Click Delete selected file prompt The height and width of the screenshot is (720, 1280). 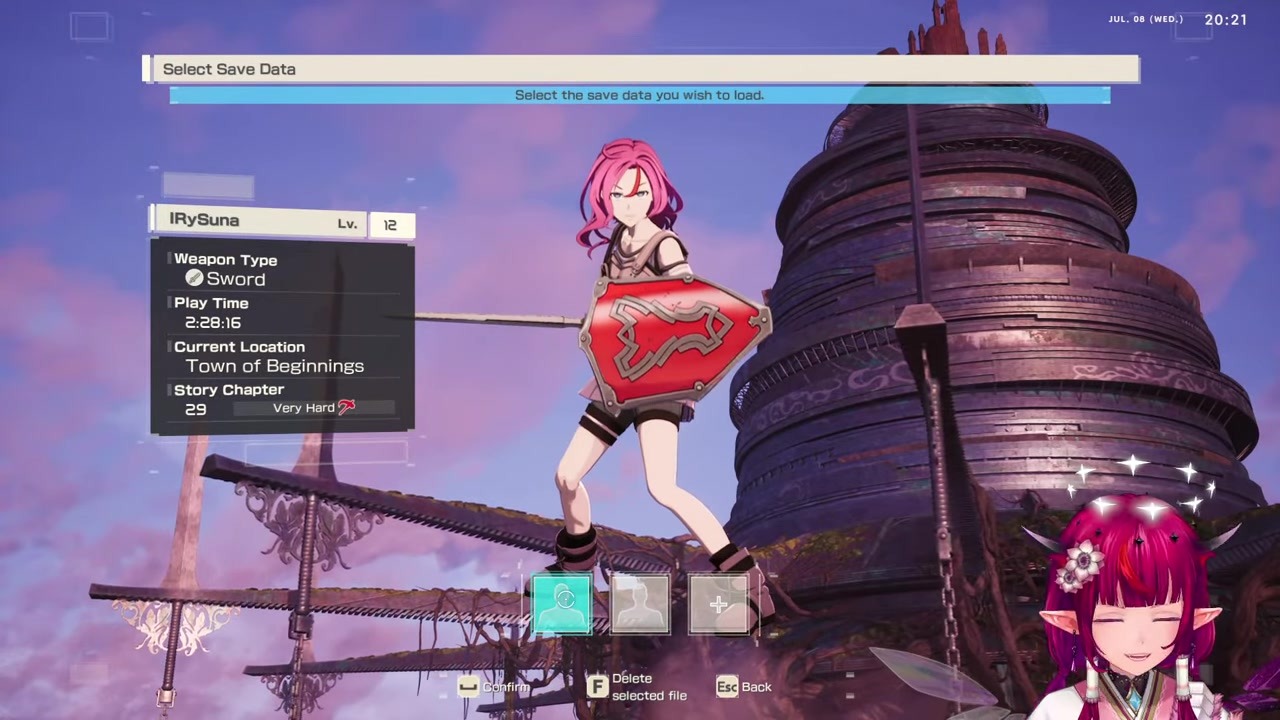click(649, 687)
